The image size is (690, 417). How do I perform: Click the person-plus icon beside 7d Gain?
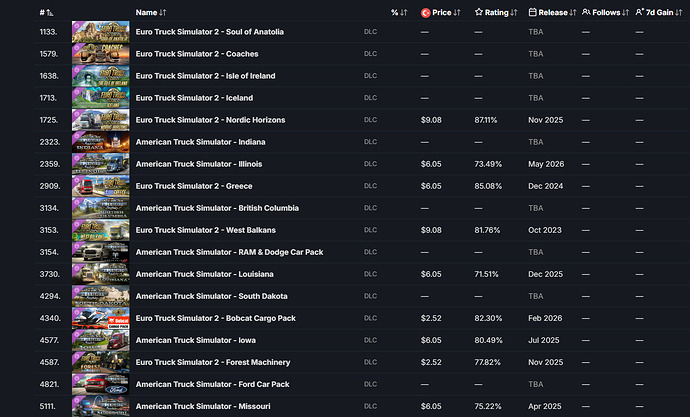click(639, 12)
